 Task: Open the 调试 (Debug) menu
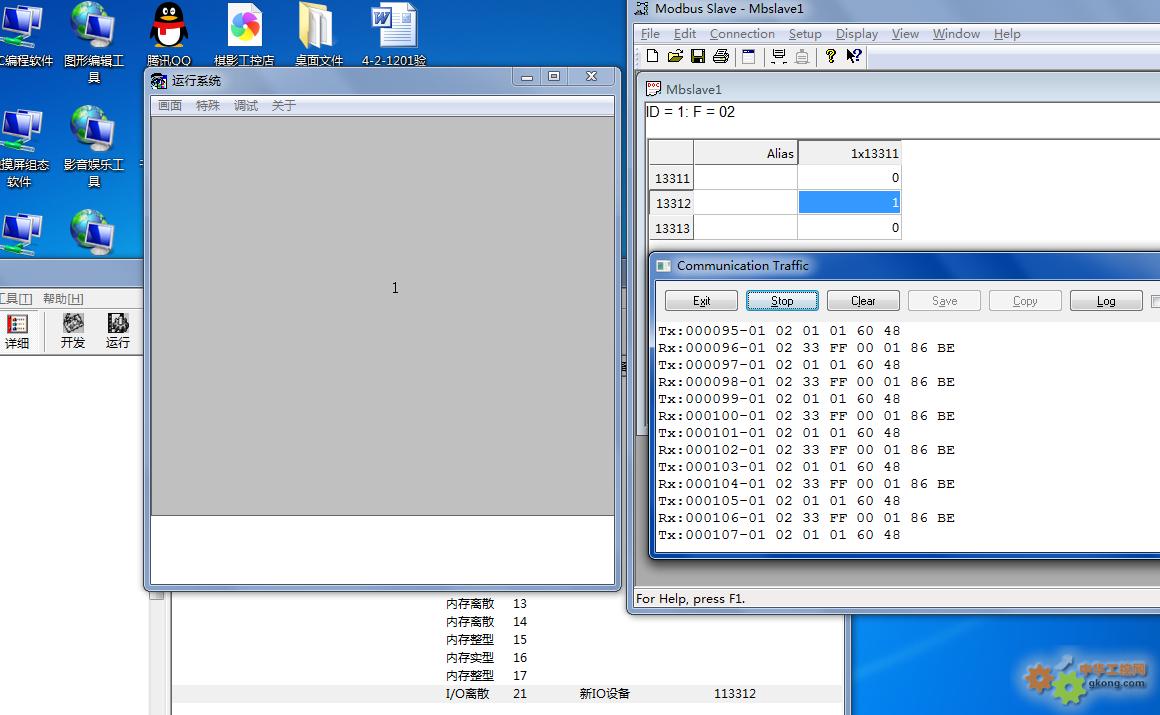246,106
